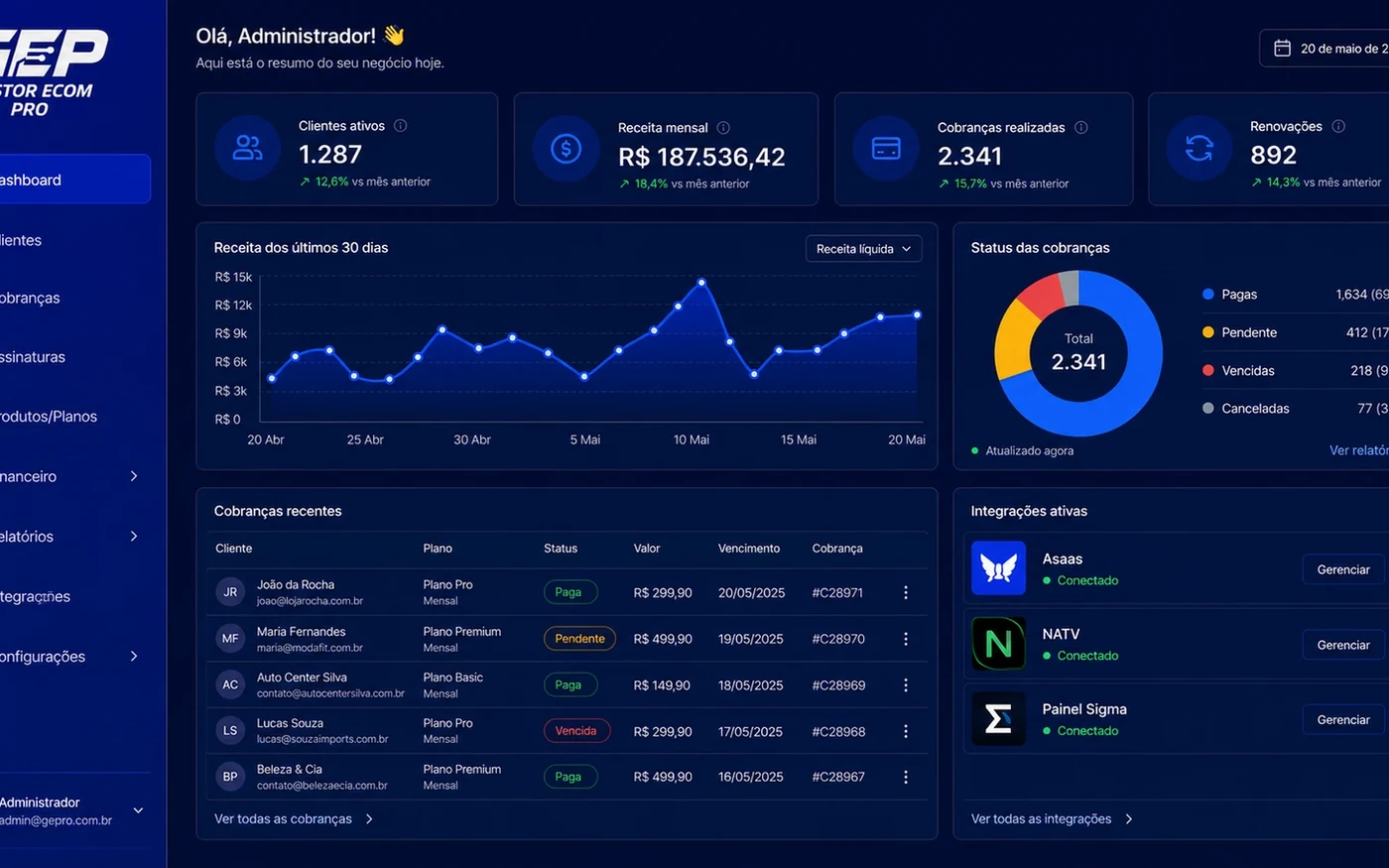Go to Produtos/Planos in the sidebar
The height and width of the screenshot is (868, 1389).
pyautogui.click(x=49, y=417)
